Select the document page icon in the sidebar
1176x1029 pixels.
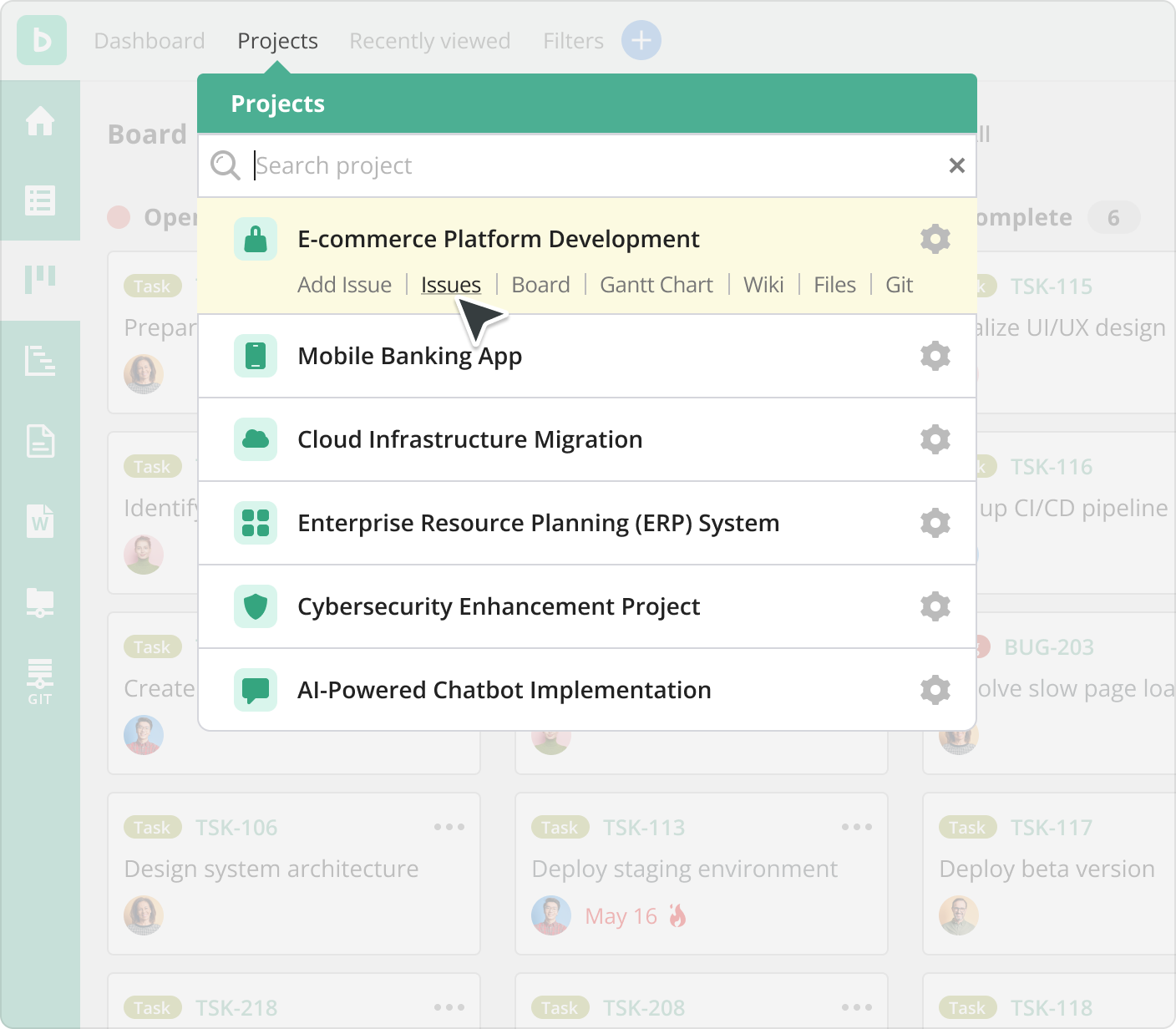40,443
